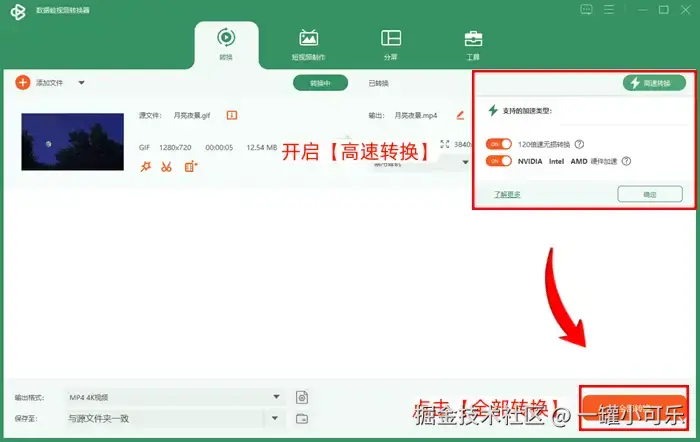
Task: Show the 转换中 converting list
Action: point(320,83)
